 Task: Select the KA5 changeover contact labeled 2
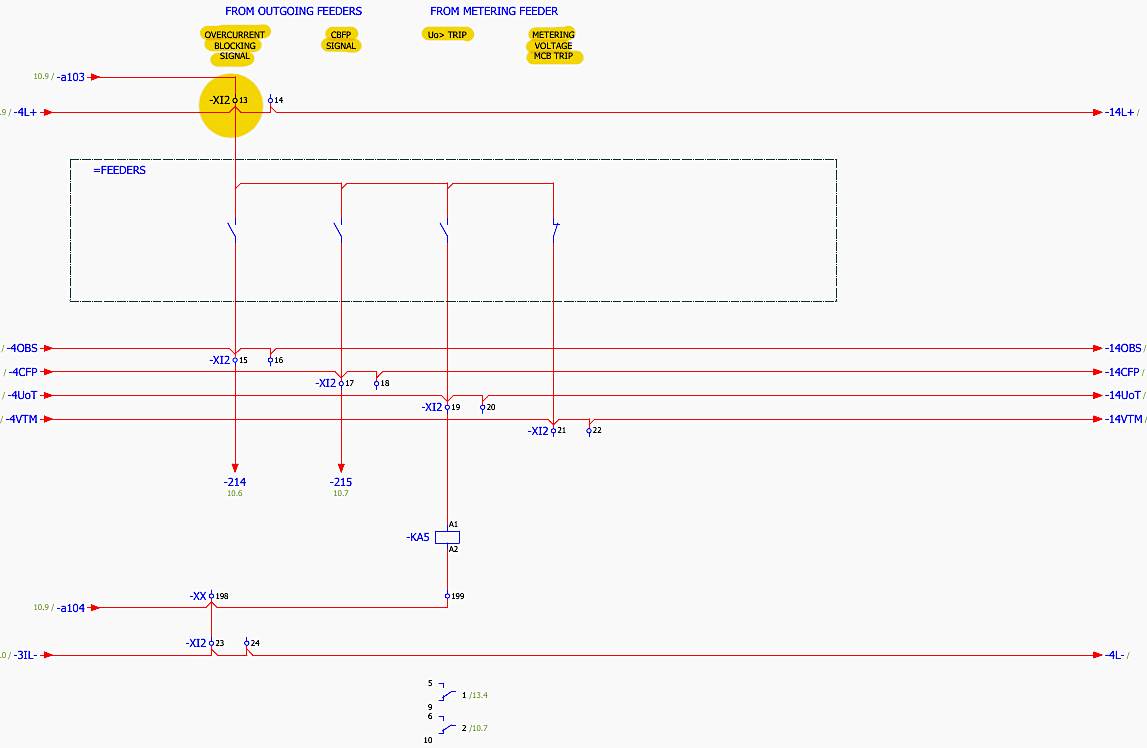coord(446,725)
